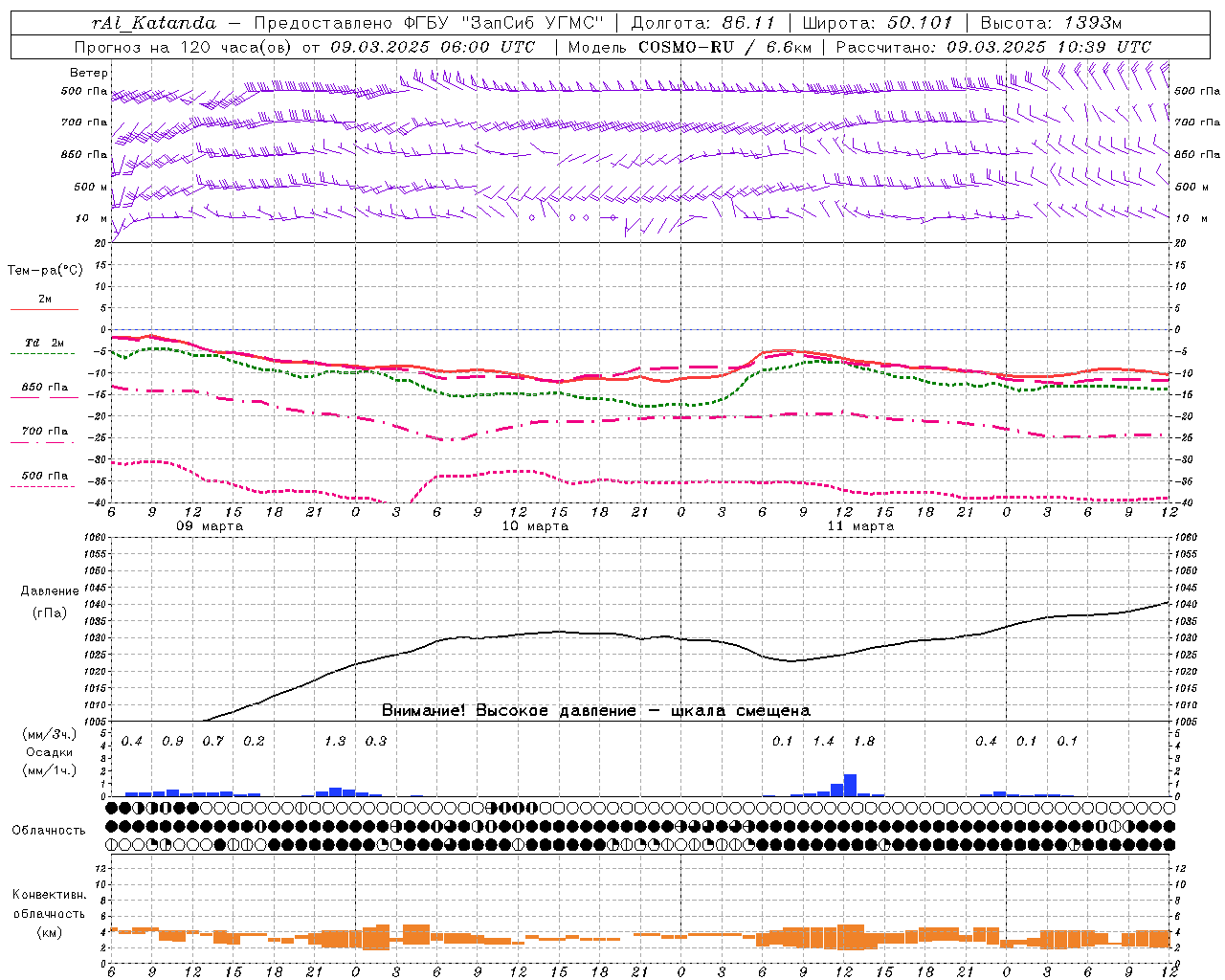Click the Конвективн. облачность (км) label
The width and height of the screenshot is (1225, 980).
pyautogui.click(x=49, y=913)
